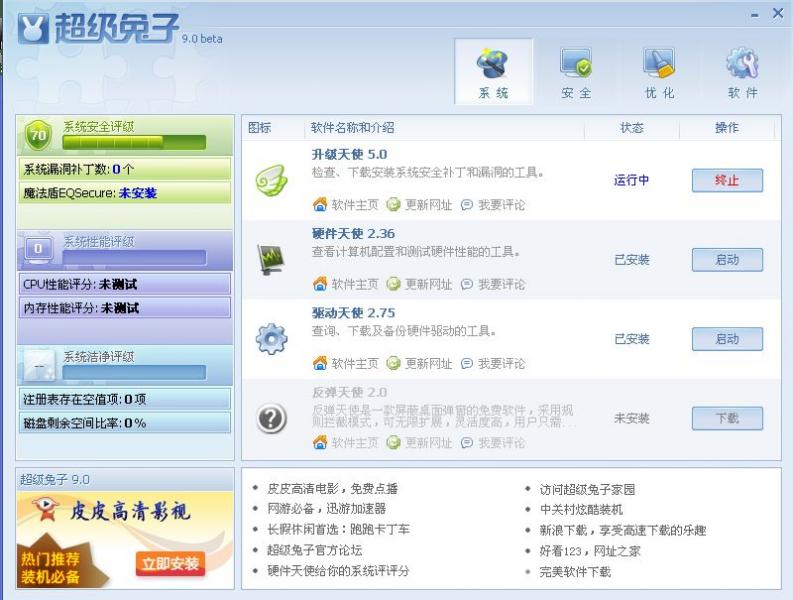Click the 反弹天使 question mark icon
The height and width of the screenshot is (600, 793).
pos(271,418)
